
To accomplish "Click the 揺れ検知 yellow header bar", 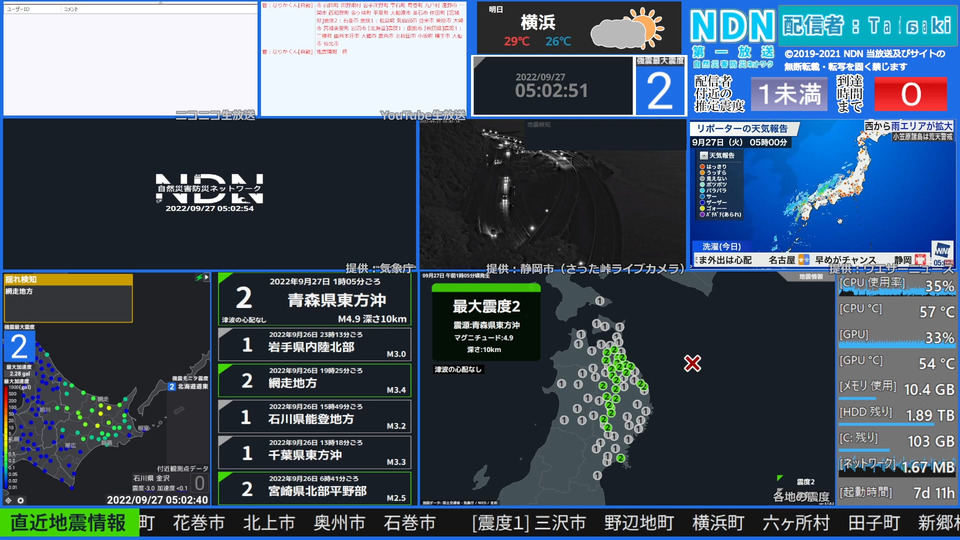I will 68,279.
